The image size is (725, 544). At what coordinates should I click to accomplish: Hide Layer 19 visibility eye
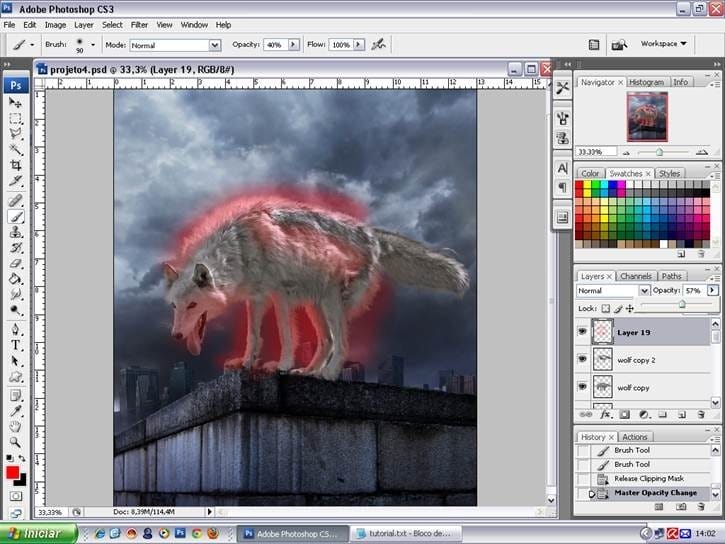582,331
